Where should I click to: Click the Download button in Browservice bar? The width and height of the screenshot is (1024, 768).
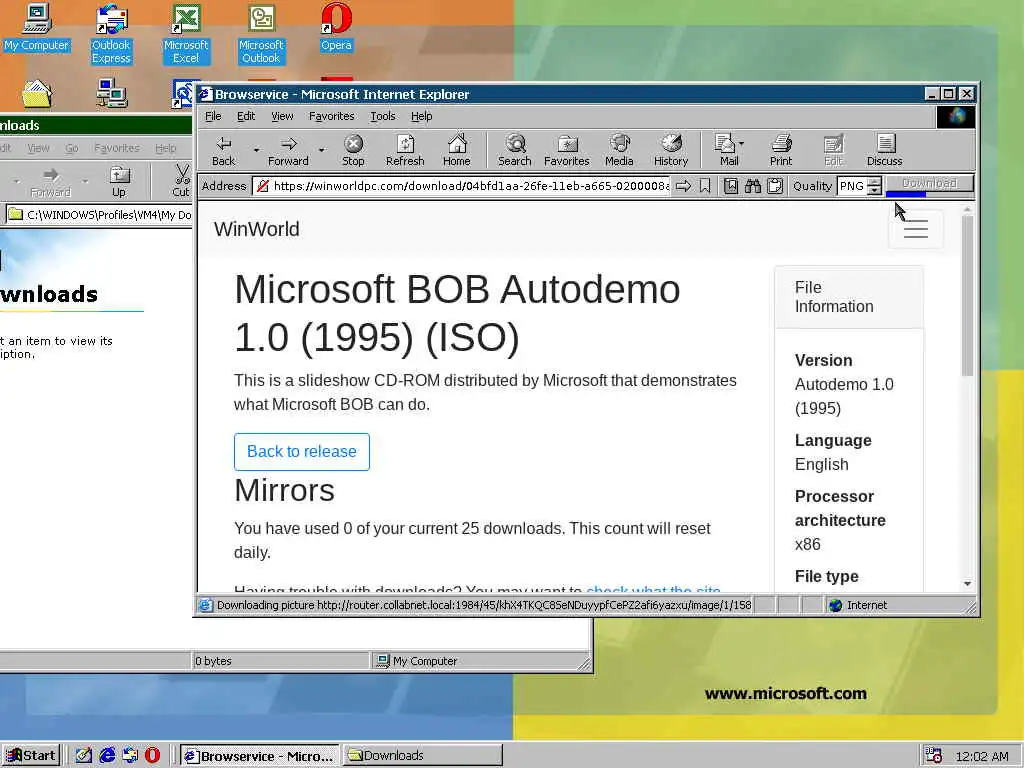929,184
